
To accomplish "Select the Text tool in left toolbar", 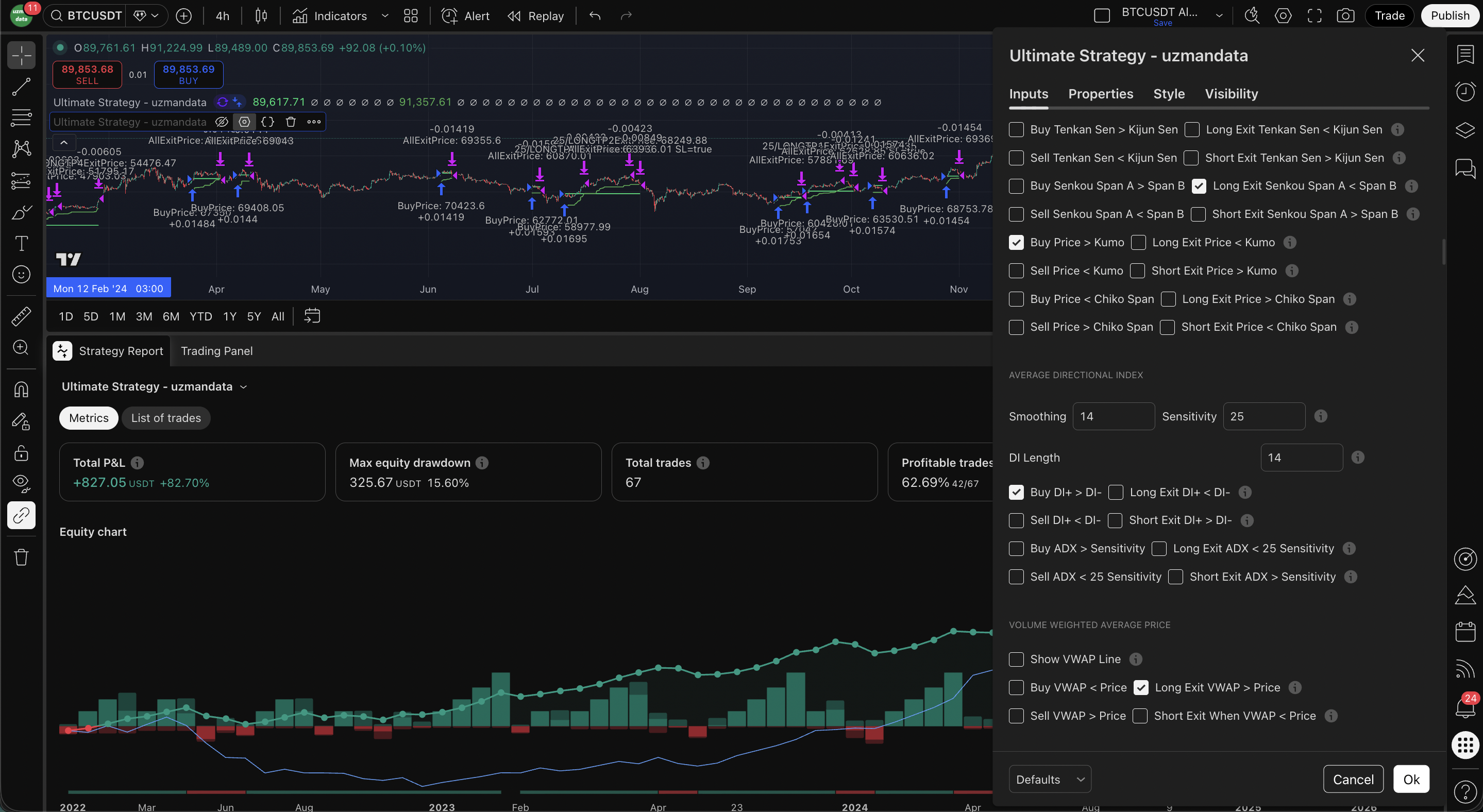I will pos(21,243).
